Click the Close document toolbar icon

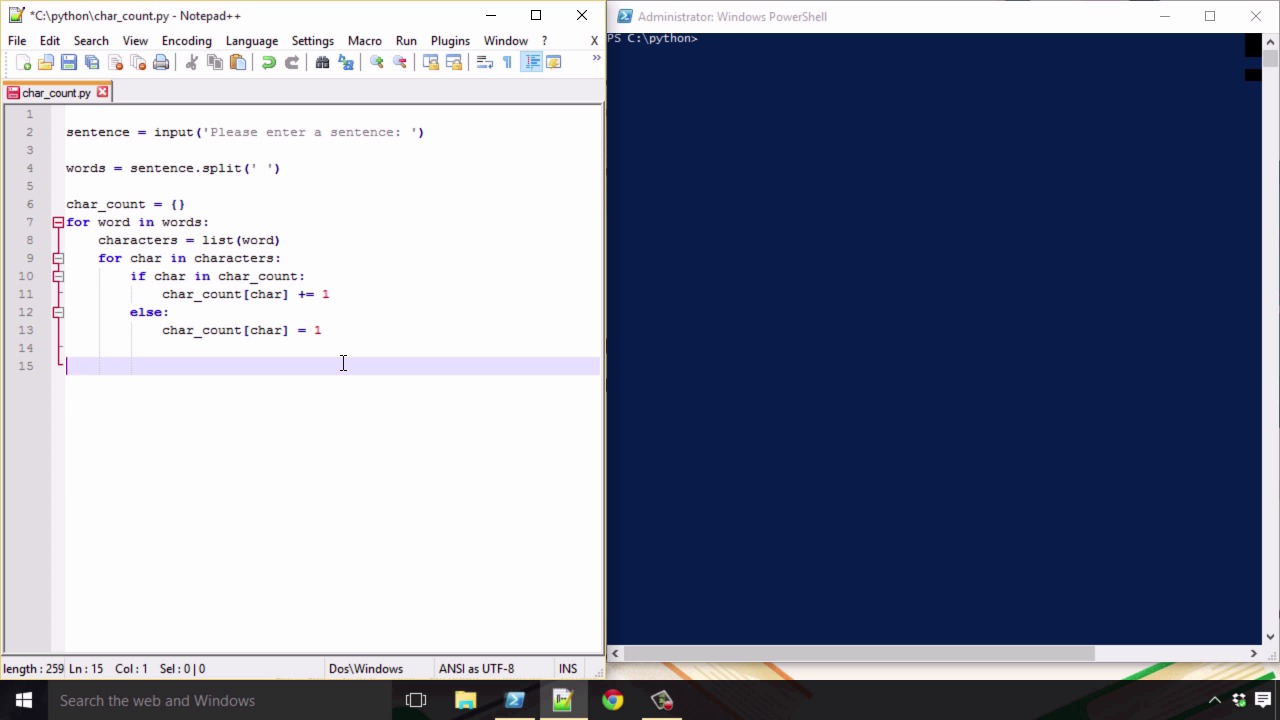pos(115,62)
